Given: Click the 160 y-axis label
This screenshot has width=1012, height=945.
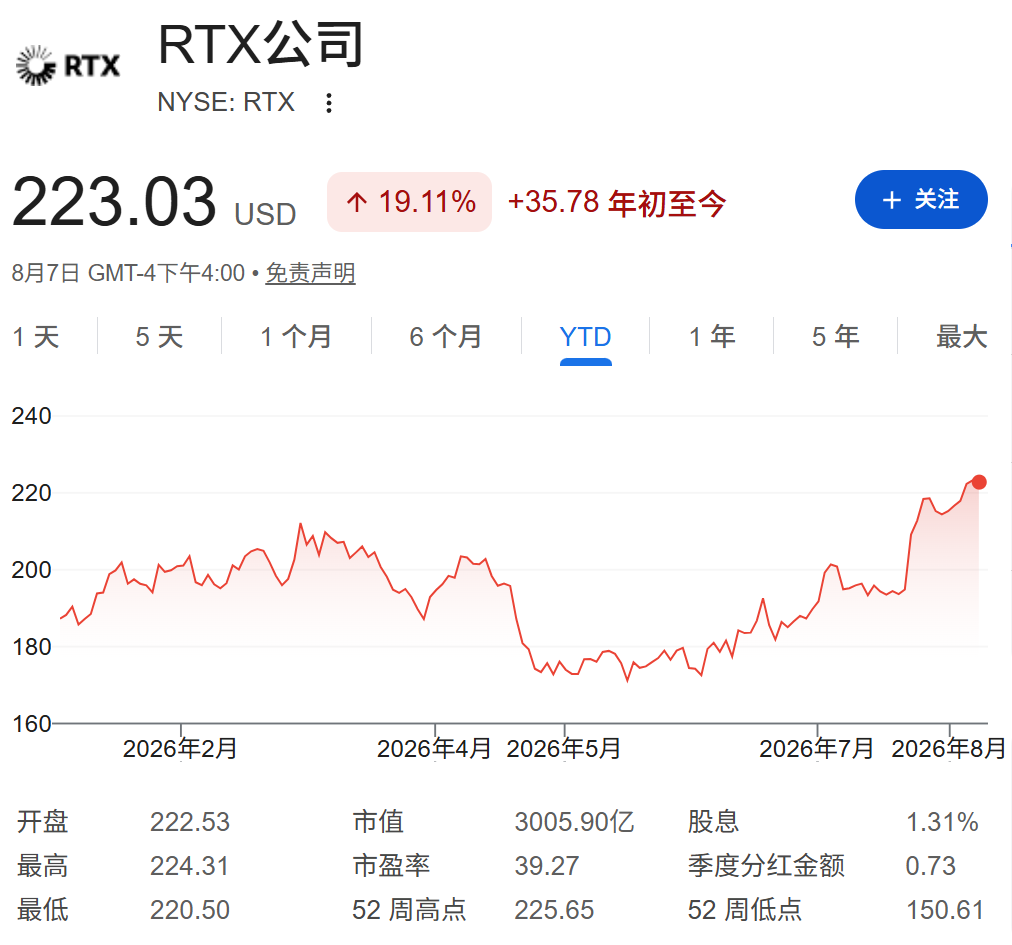Looking at the screenshot, I should click(x=32, y=724).
